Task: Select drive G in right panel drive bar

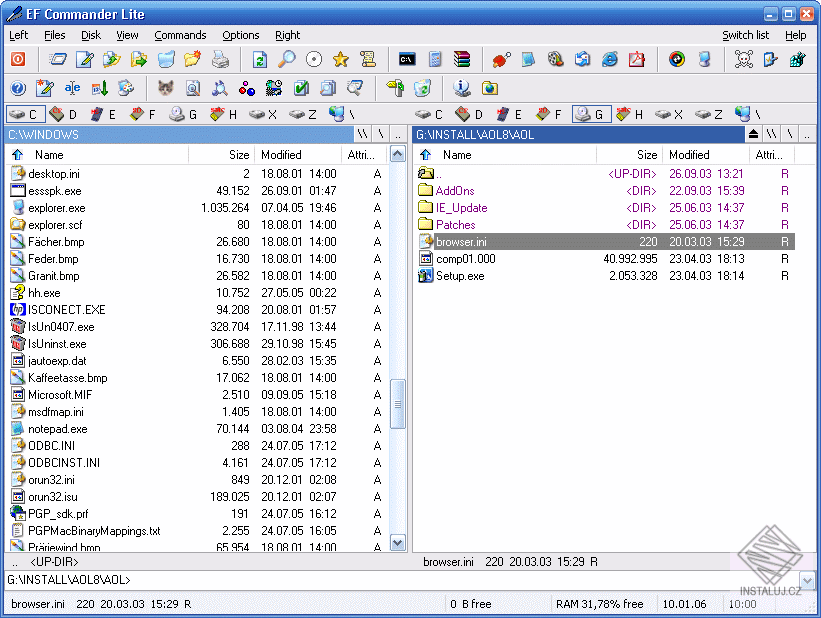Action: 590,114
